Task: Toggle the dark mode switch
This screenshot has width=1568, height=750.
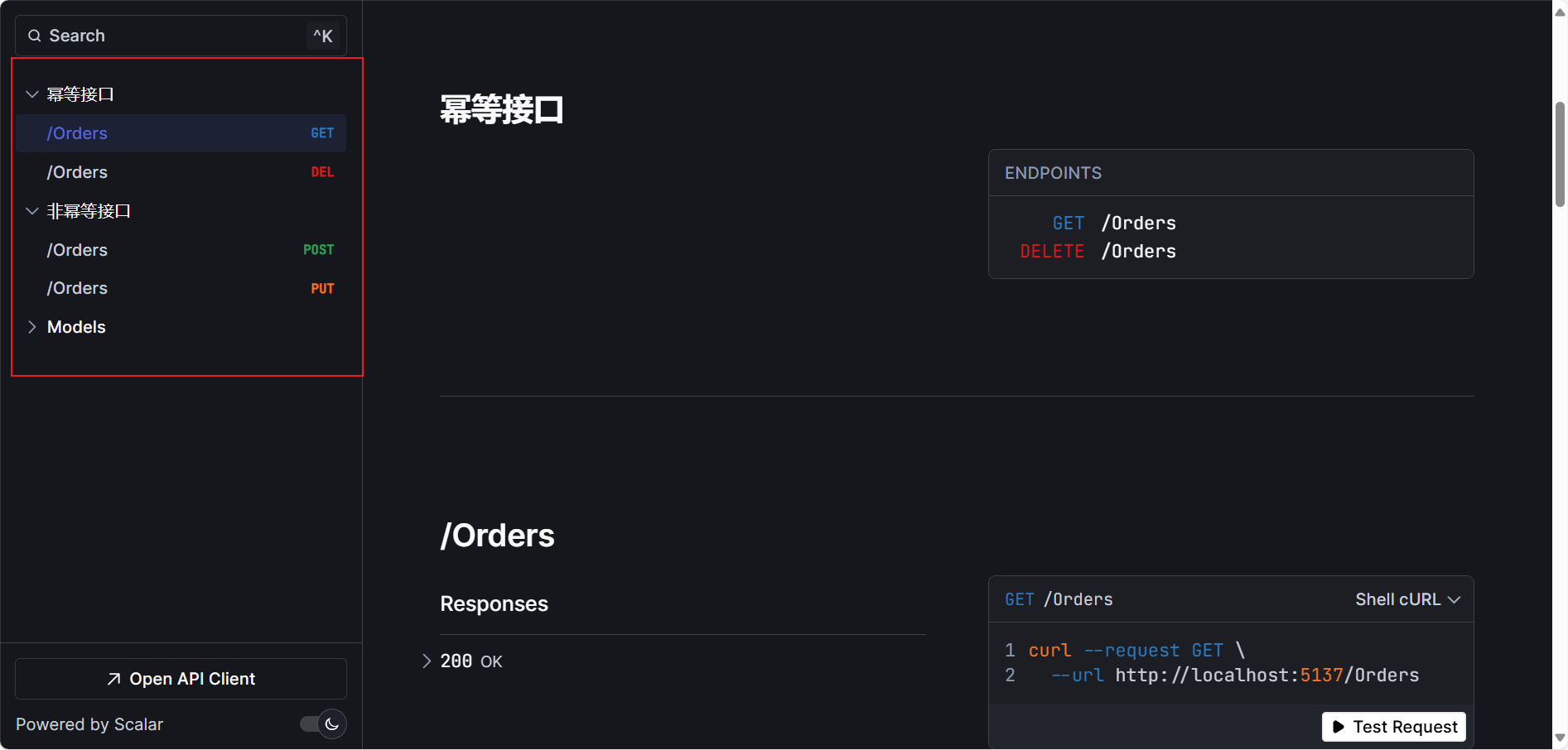Action: [323, 724]
